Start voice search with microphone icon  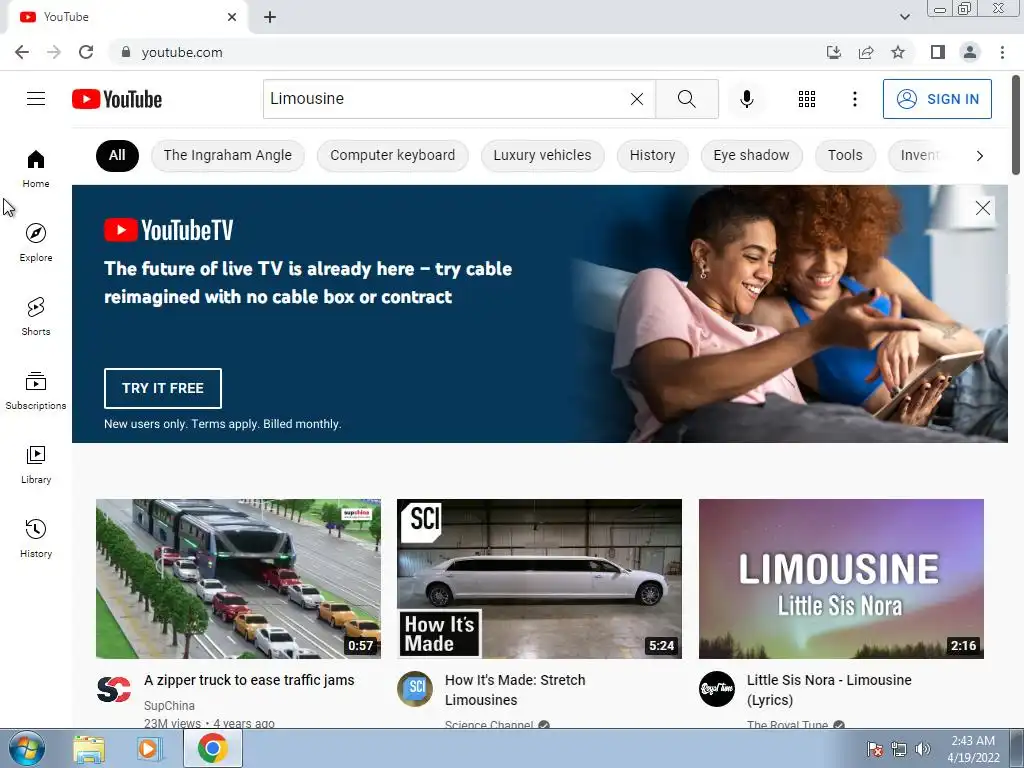pos(746,99)
